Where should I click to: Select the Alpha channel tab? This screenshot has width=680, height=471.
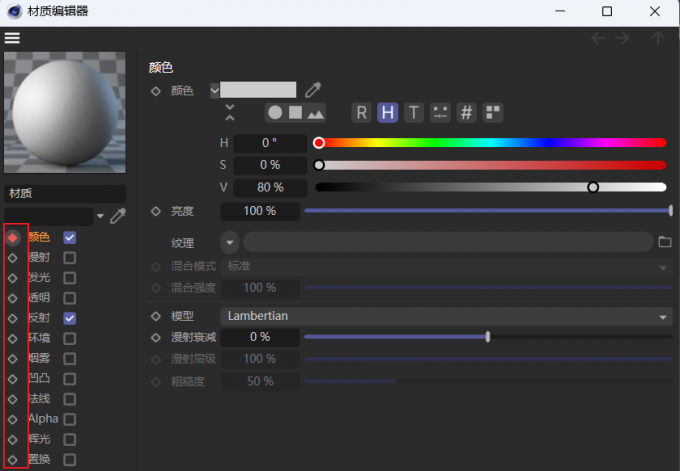click(x=43, y=419)
